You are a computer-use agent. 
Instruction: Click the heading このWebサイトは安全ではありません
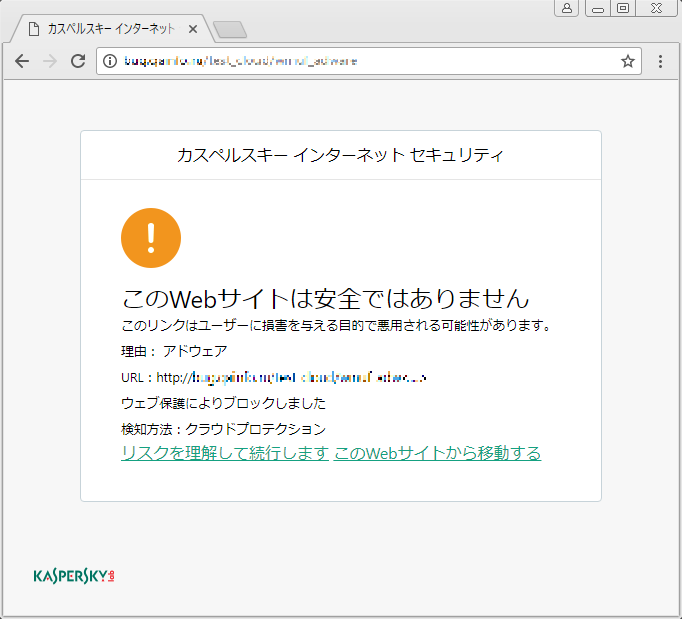(x=326, y=300)
